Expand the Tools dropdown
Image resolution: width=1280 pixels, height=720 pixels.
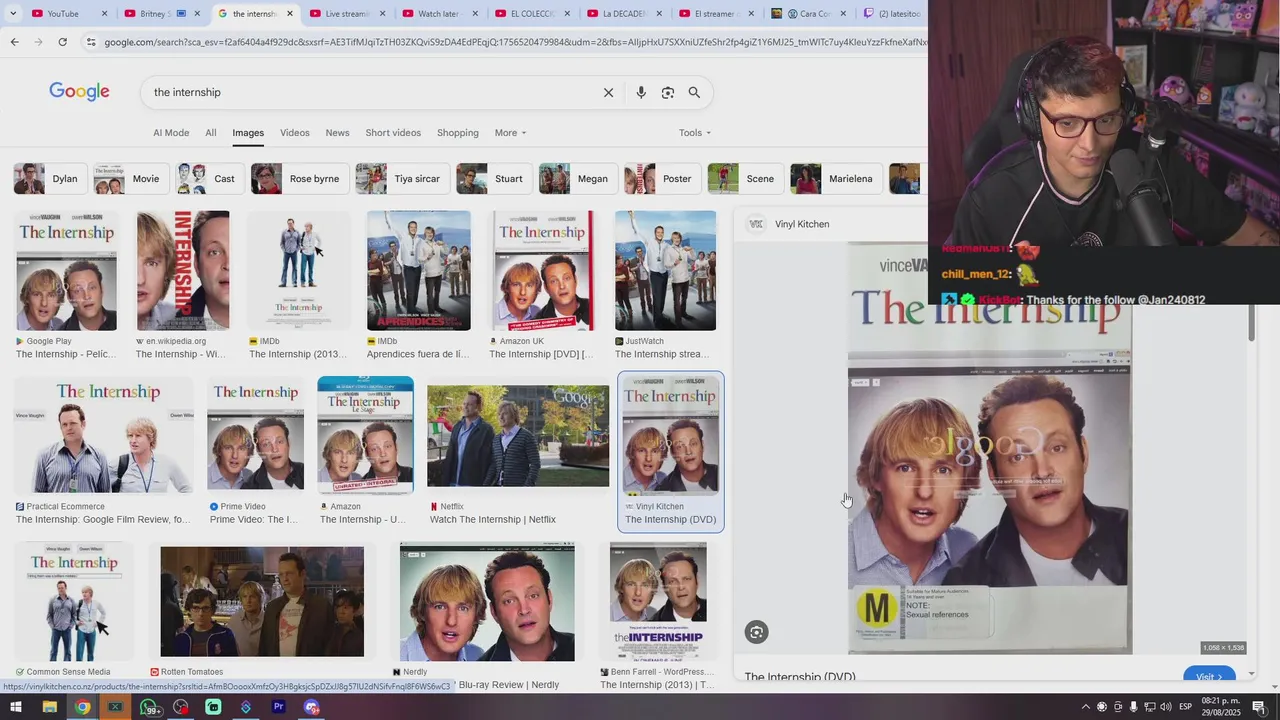point(695,133)
